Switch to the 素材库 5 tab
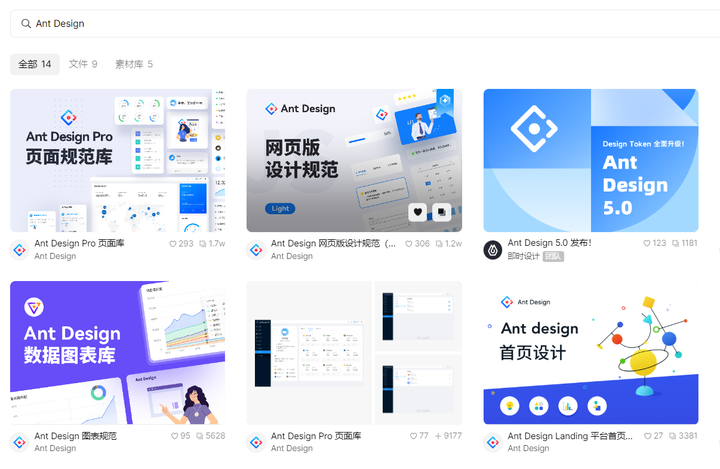 coord(134,64)
